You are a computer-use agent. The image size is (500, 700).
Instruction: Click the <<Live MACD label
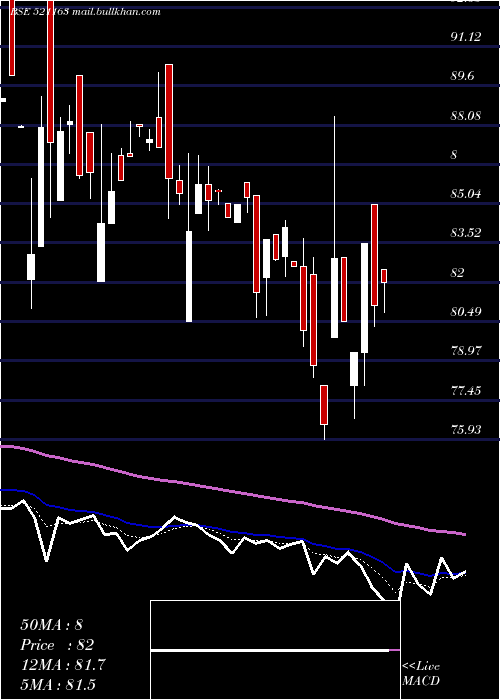pos(421,673)
